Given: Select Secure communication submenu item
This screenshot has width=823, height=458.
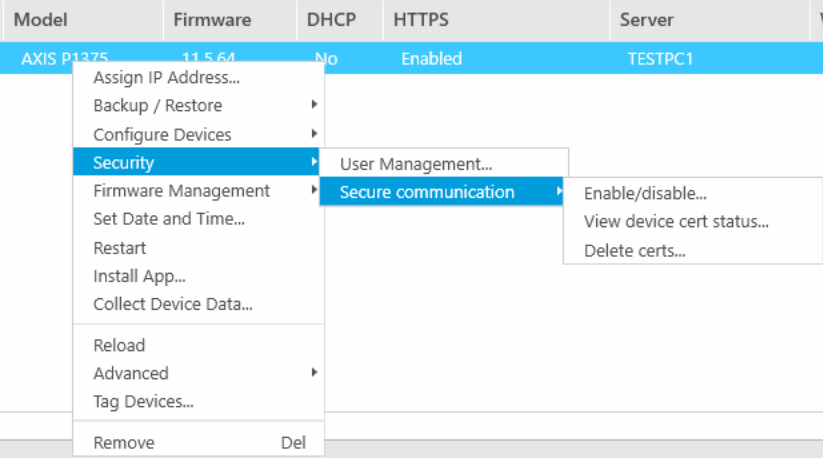Looking at the screenshot, I should click(x=427, y=192).
